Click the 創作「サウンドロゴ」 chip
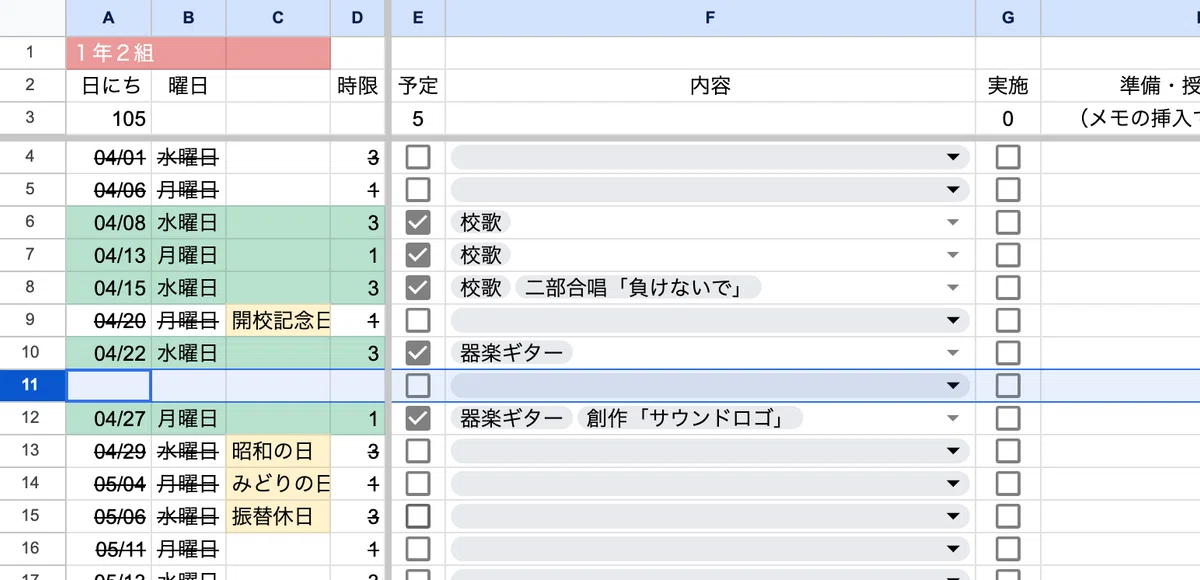 690,418
